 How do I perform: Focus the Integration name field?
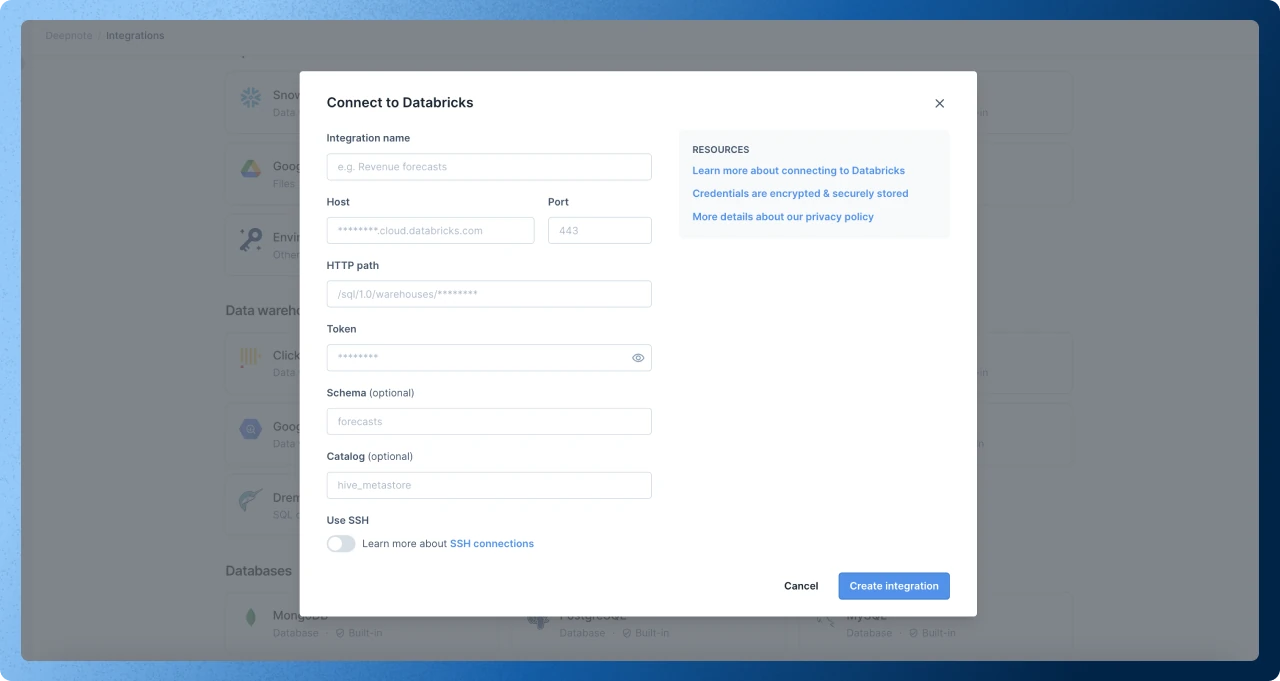pos(489,167)
